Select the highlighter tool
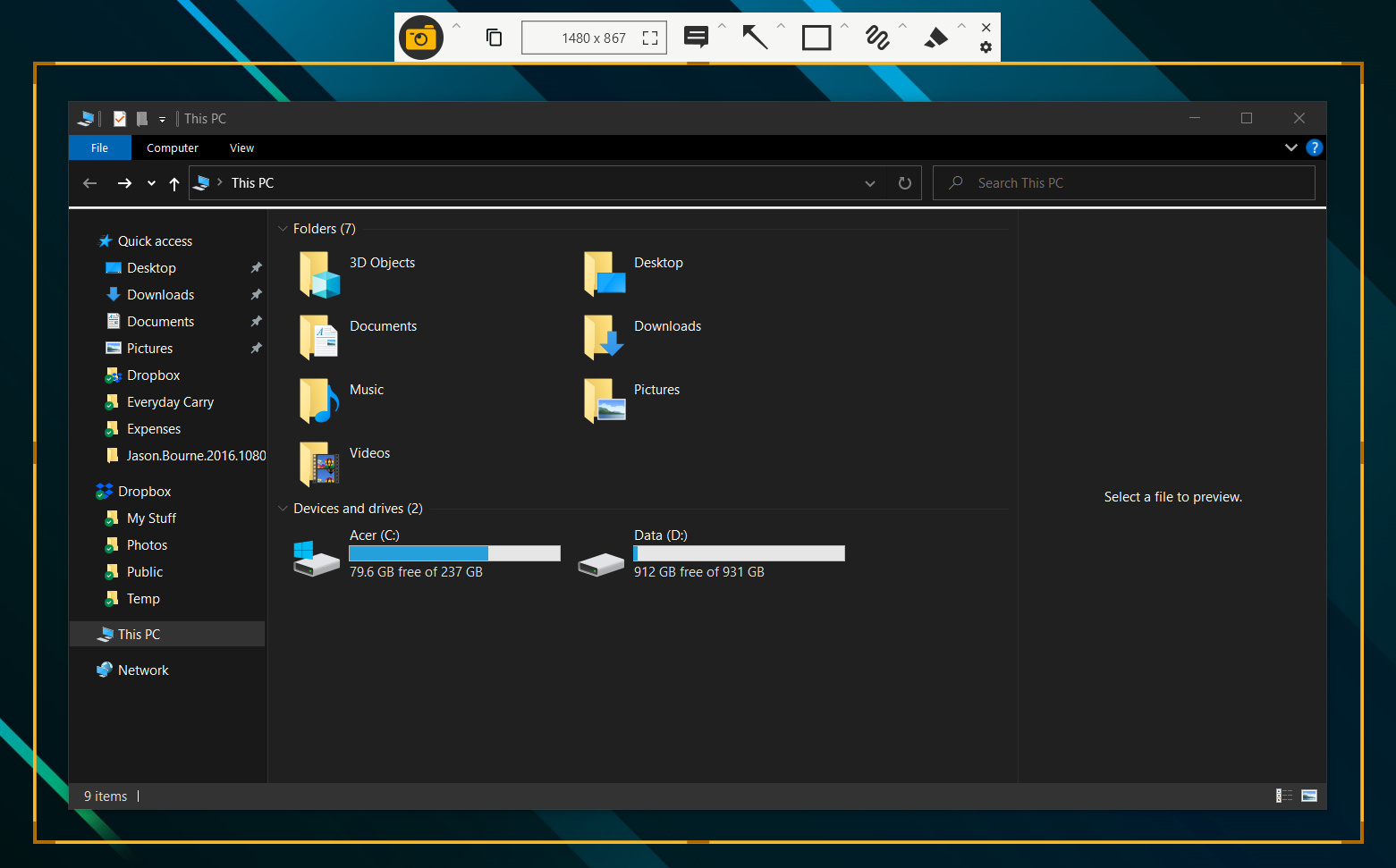 point(935,38)
